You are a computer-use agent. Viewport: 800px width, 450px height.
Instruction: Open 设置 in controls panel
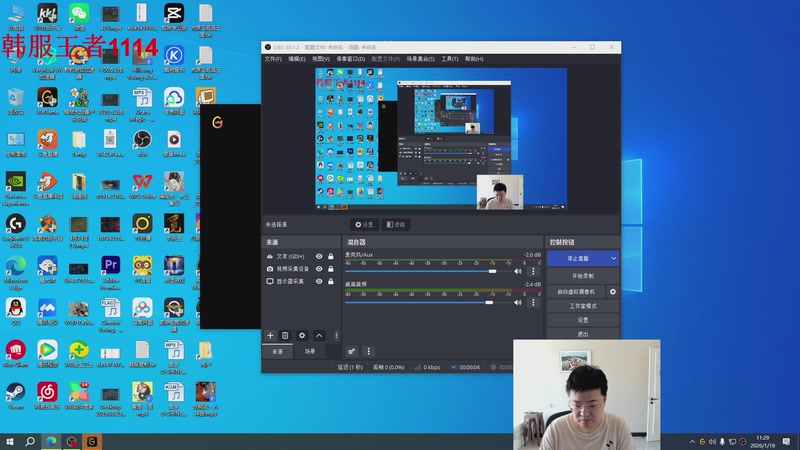pos(583,320)
